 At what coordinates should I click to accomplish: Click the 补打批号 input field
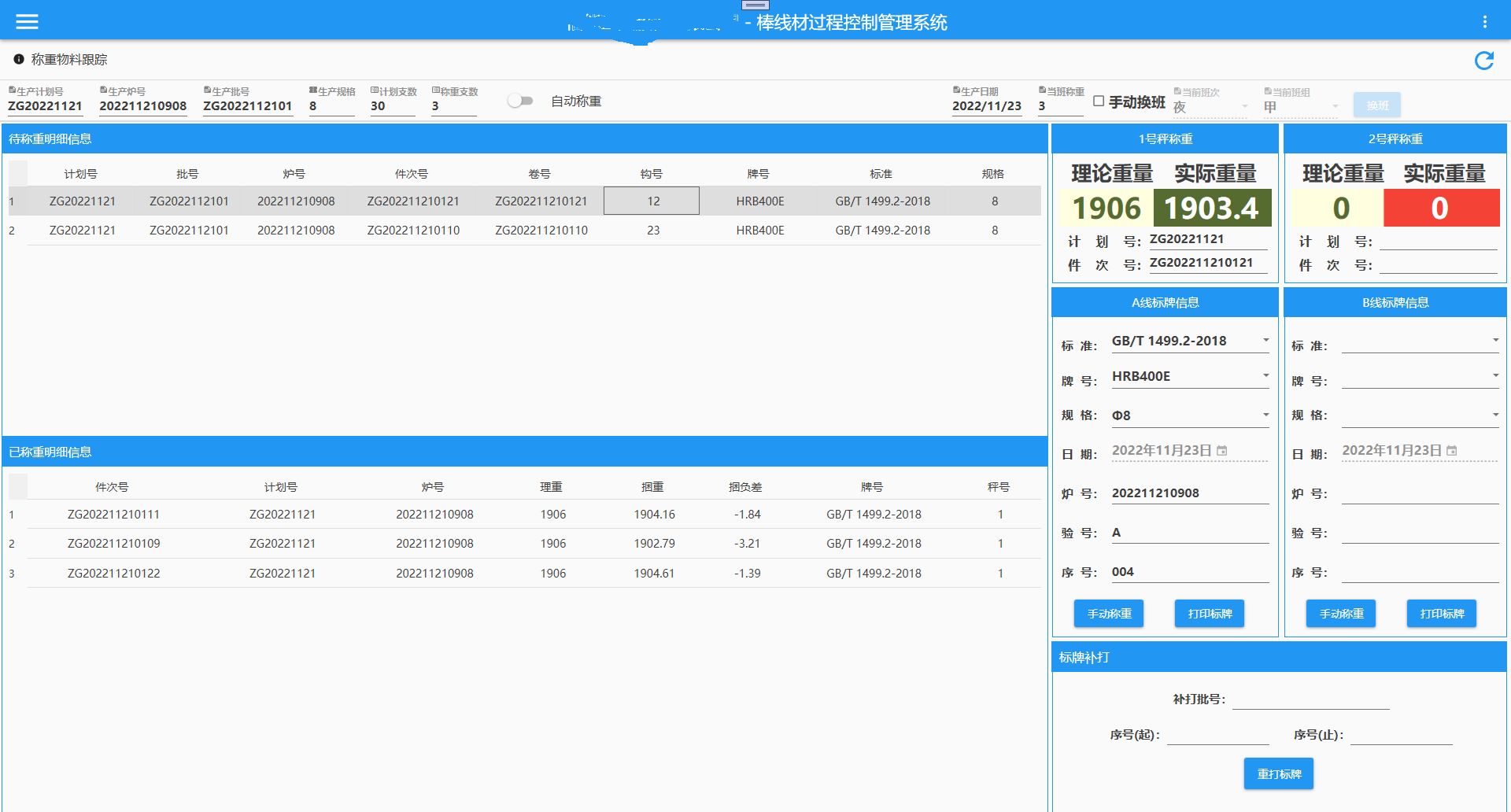click(1310, 699)
